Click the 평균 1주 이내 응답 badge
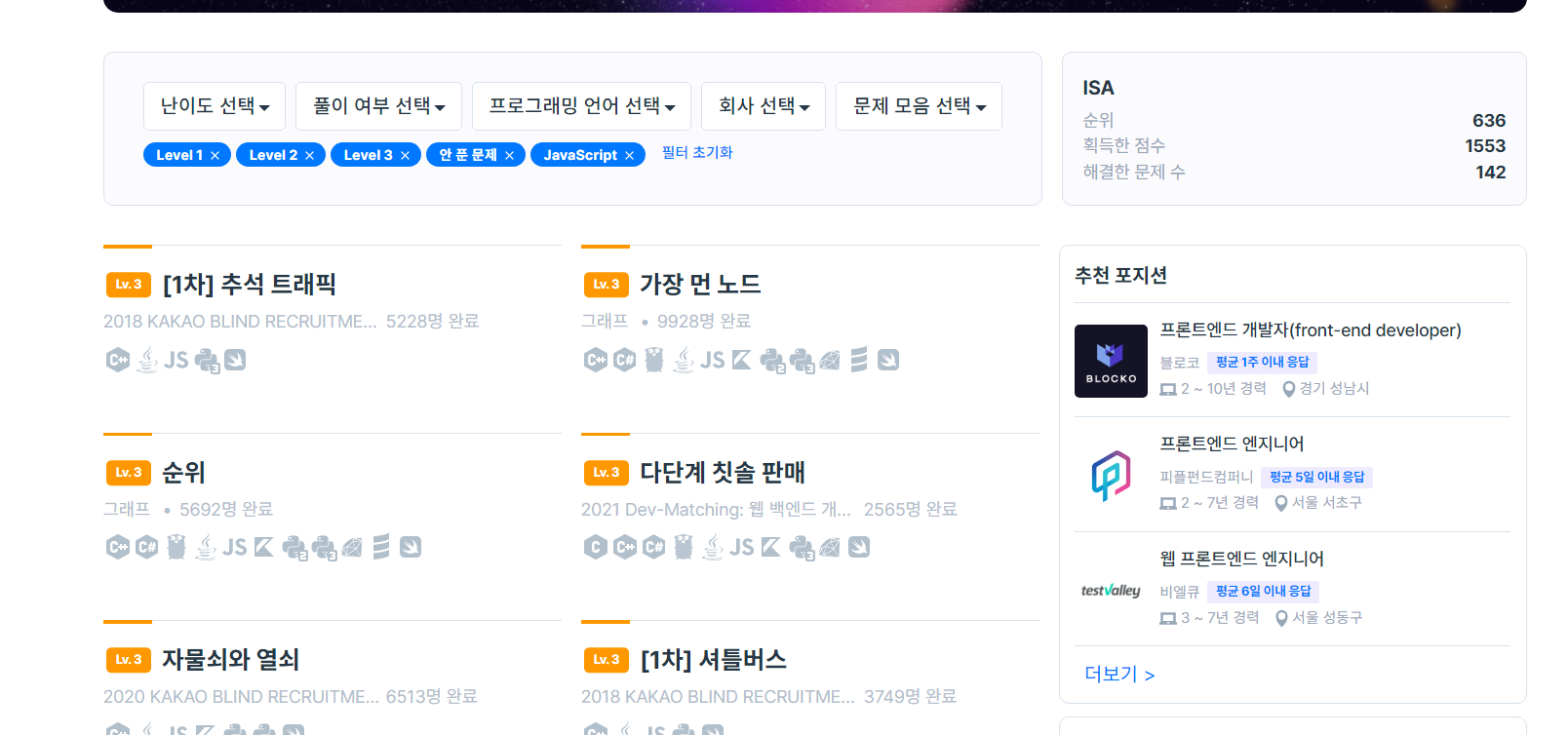This screenshot has height=735, width=1568. 1263,363
